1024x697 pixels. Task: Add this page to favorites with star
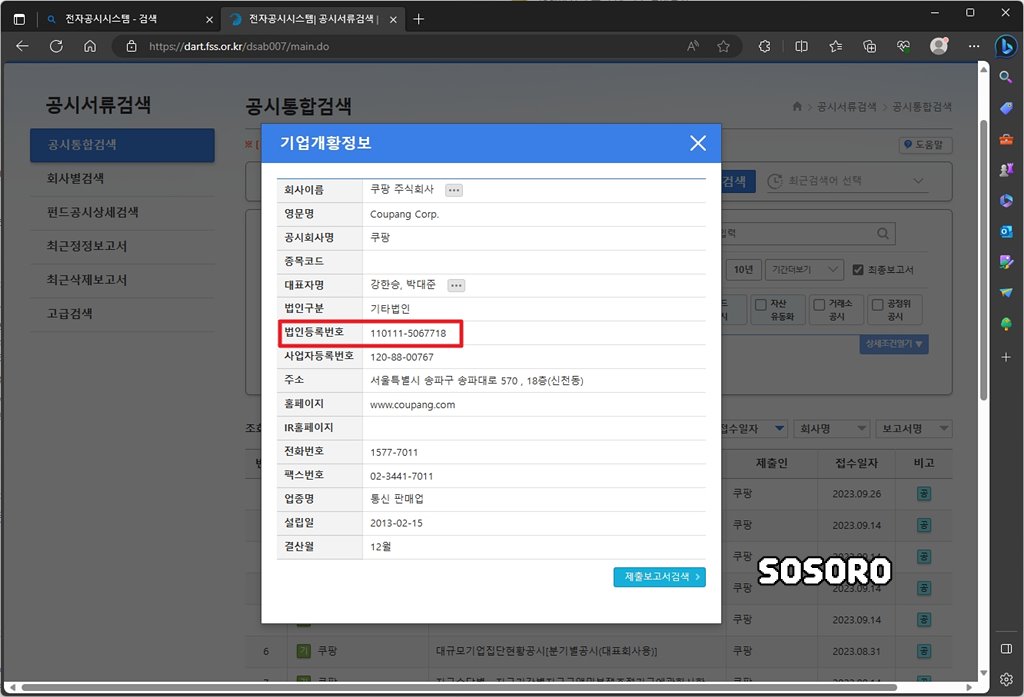tap(723, 46)
